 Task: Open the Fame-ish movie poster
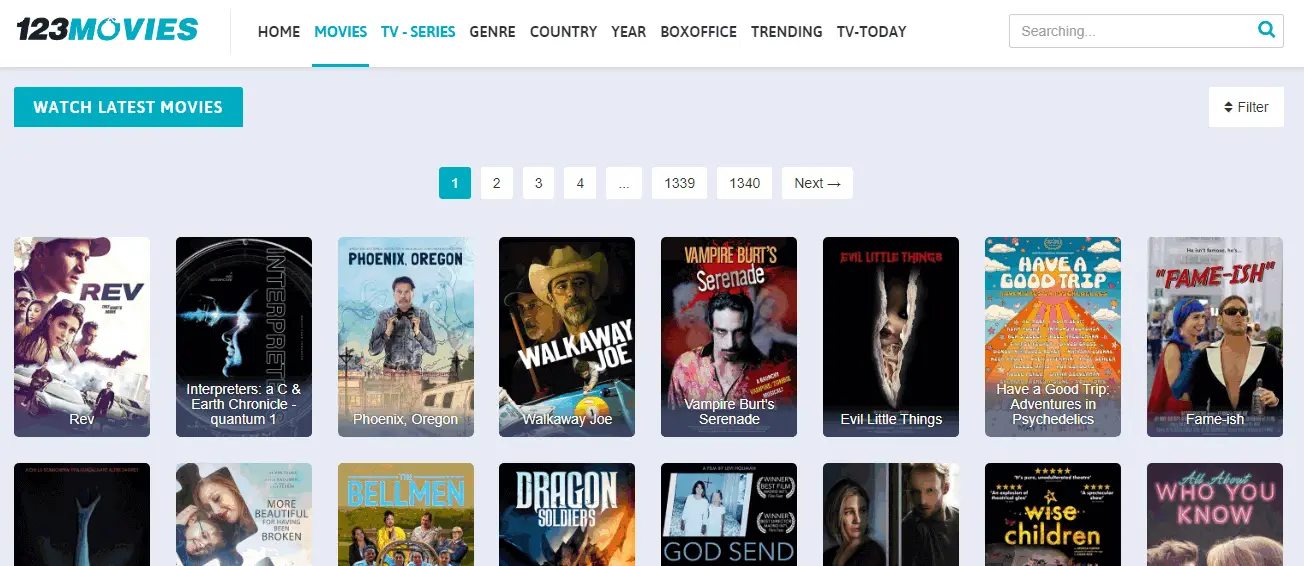click(1215, 337)
